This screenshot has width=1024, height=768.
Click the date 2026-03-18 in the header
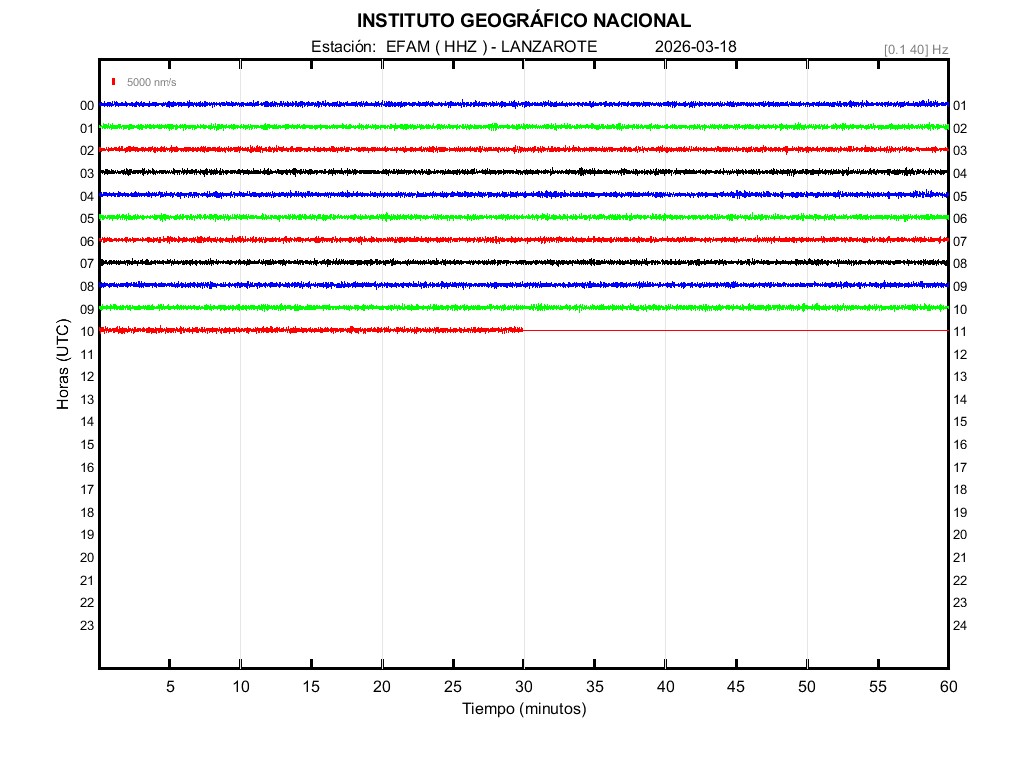[696, 47]
